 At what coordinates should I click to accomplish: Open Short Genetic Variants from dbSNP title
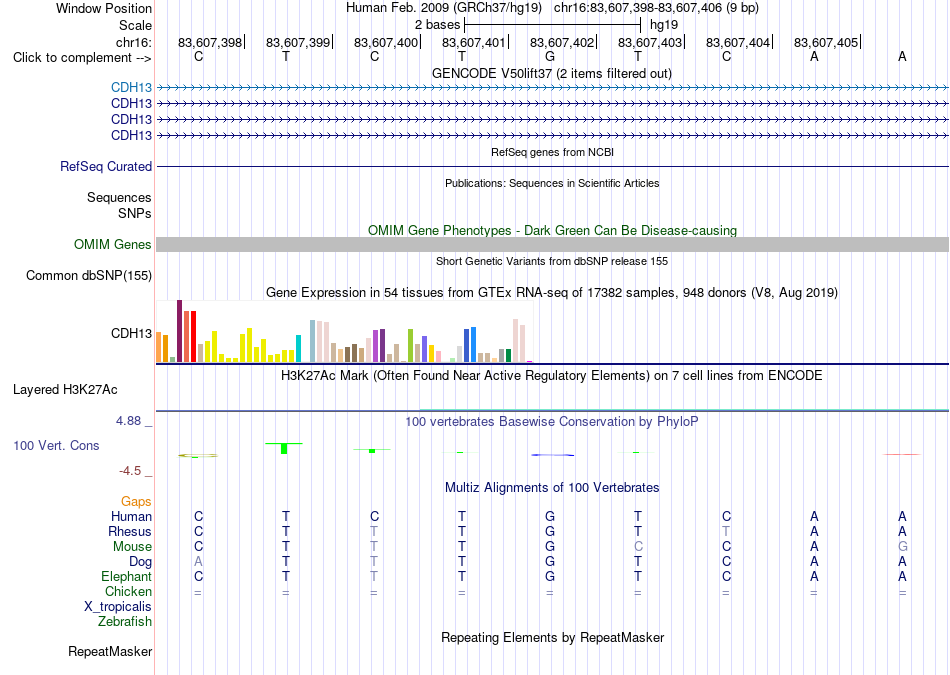tap(552, 261)
